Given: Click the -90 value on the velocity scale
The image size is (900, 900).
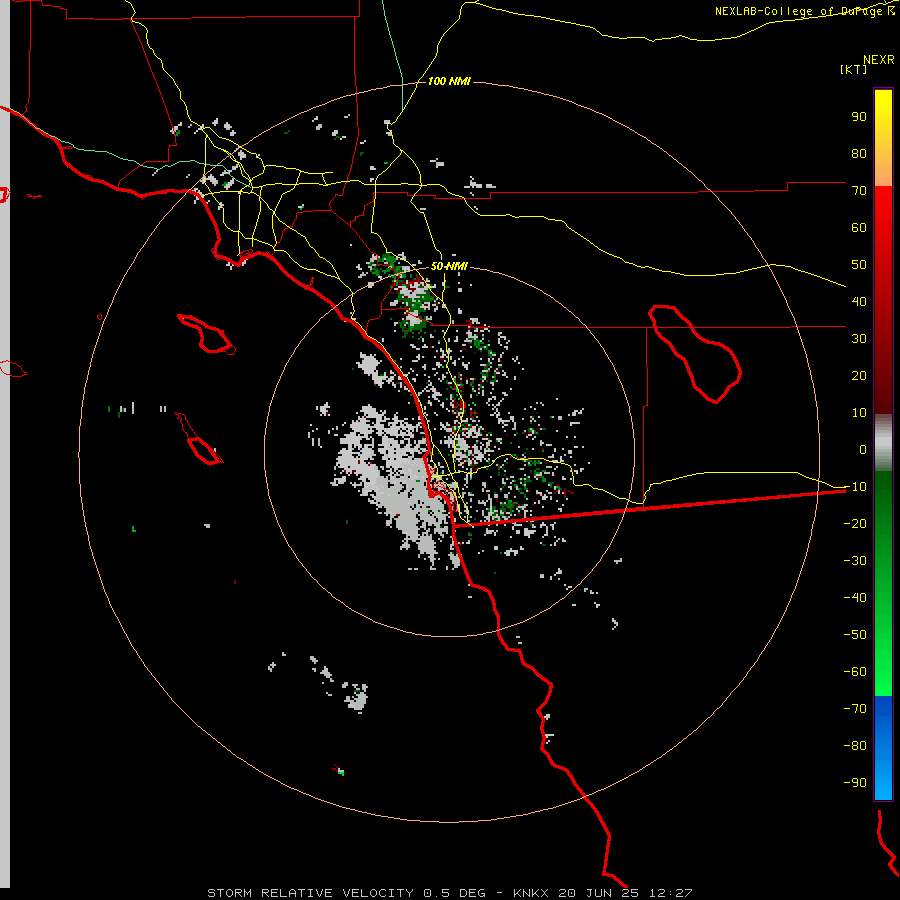Looking at the screenshot, I should (x=855, y=782).
